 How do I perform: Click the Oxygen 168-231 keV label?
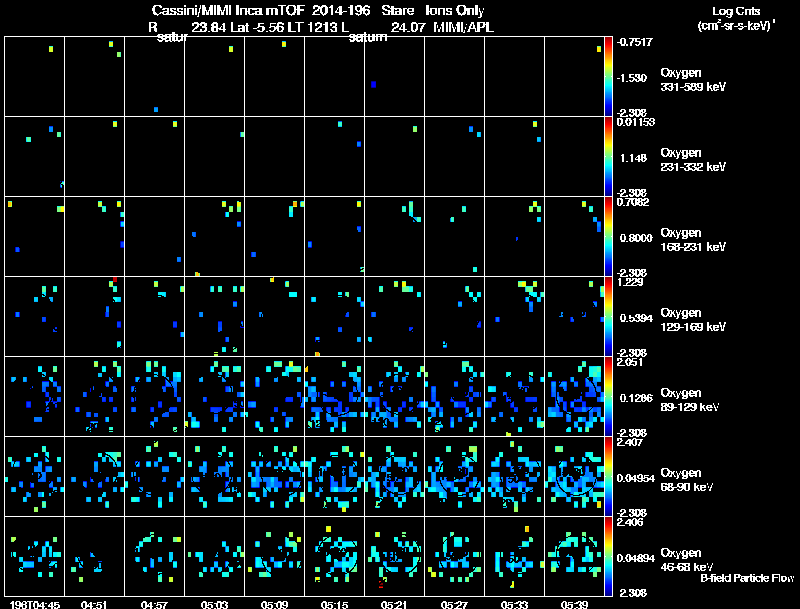[x=693, y=239]
